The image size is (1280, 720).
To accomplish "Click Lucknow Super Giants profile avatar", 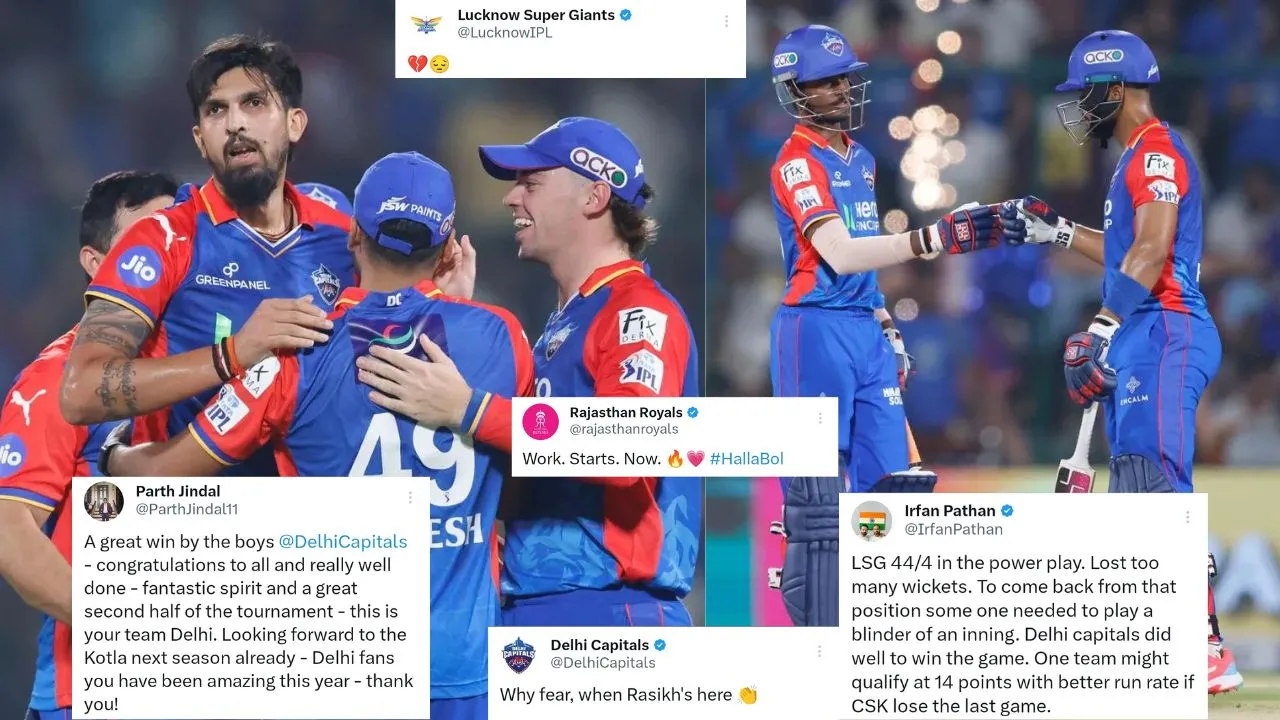I will tap(426, 24).
